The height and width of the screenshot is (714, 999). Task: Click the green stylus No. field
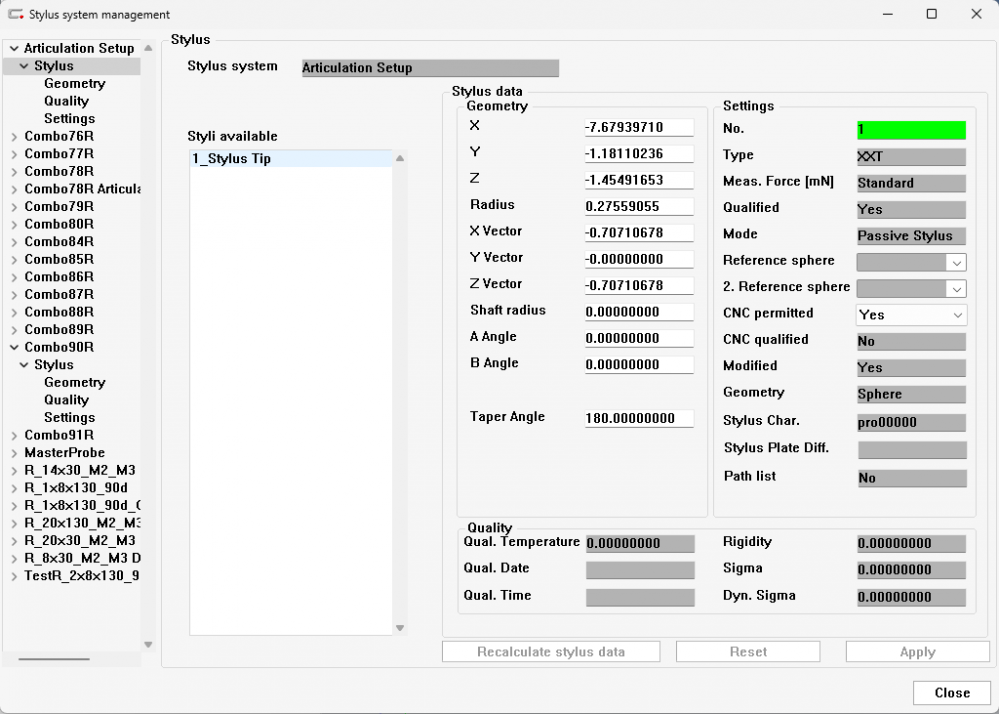point(911,130)
